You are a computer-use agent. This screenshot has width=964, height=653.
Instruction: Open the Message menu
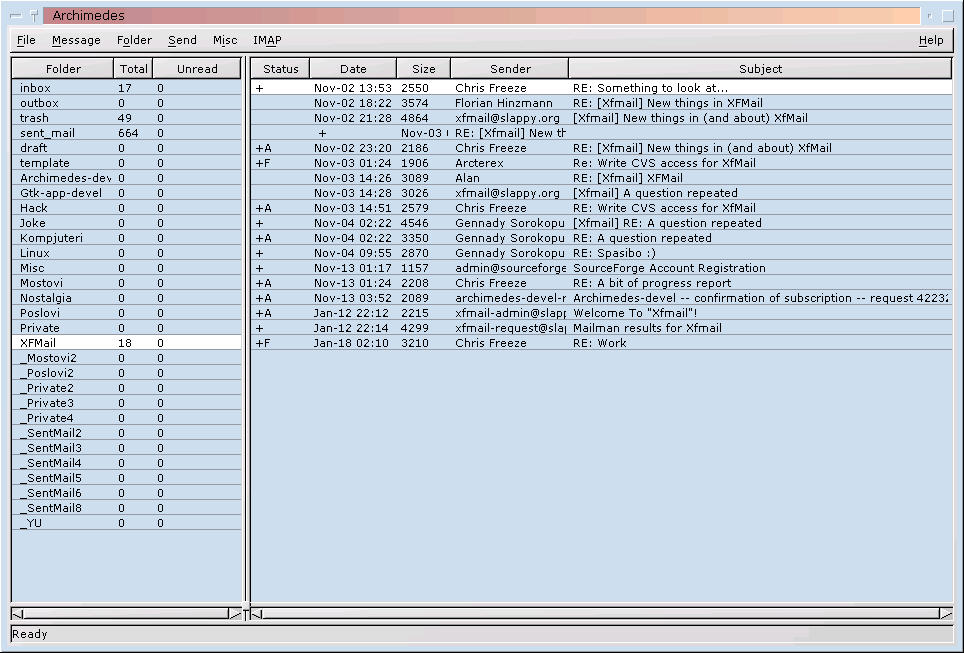[x=76, y=40]
